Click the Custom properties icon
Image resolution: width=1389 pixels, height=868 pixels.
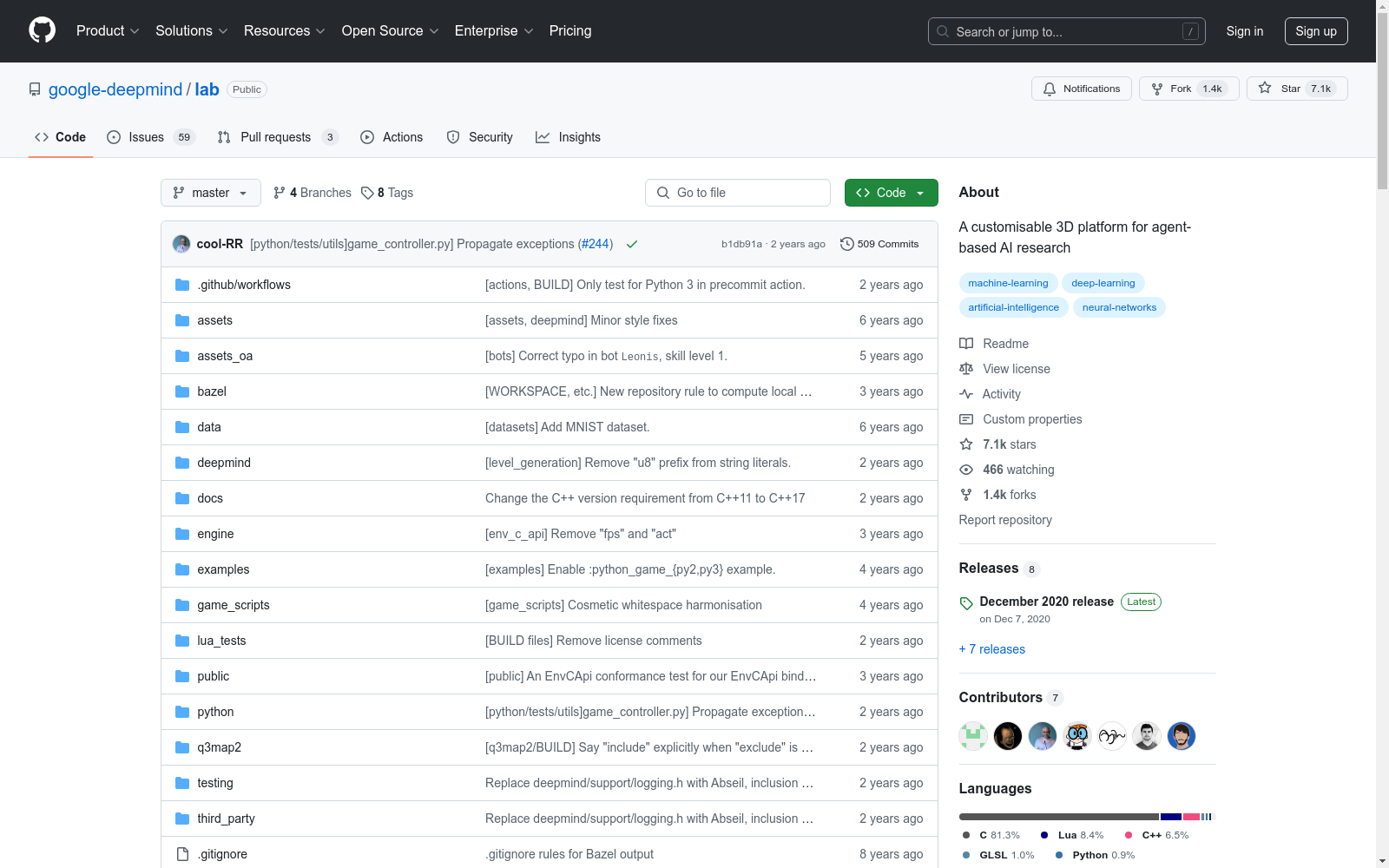[966, 419]
